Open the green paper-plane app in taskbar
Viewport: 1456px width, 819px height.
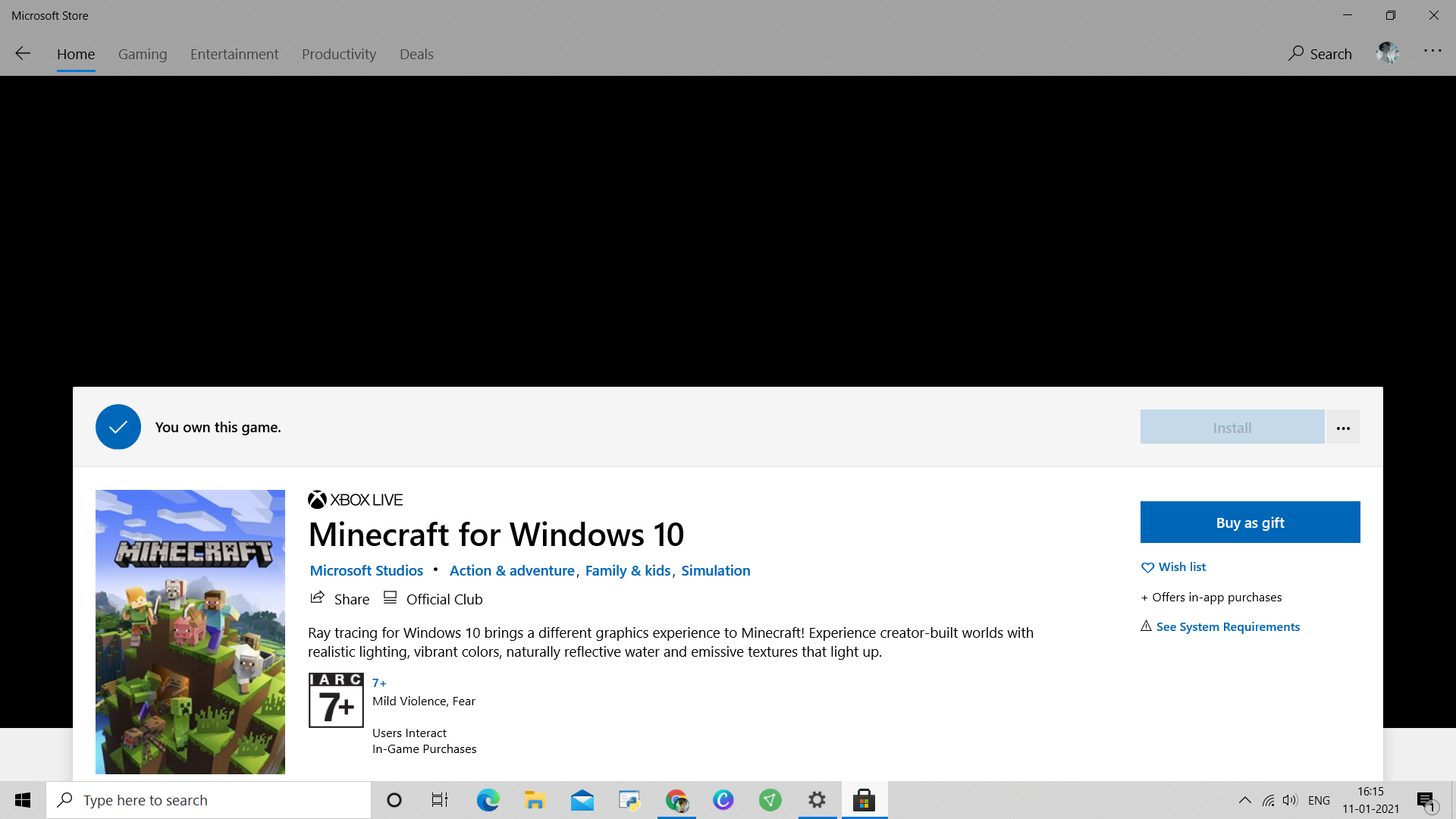click(770, 800)
